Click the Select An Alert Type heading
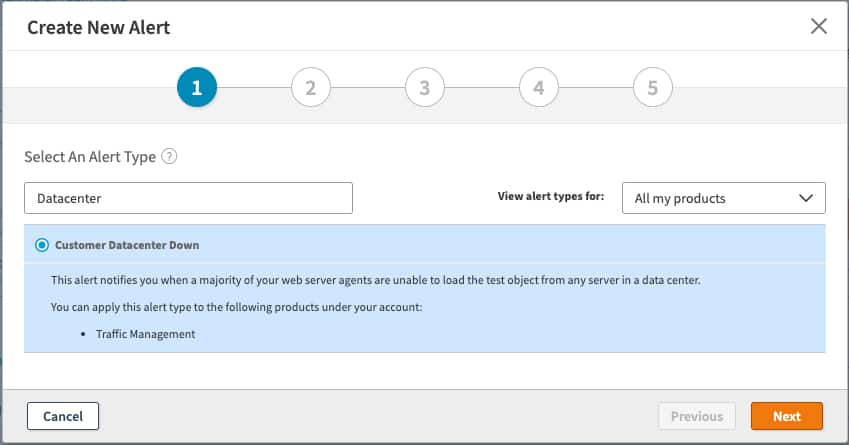Viewport: 849px width, 445px height. pos(90,156)
